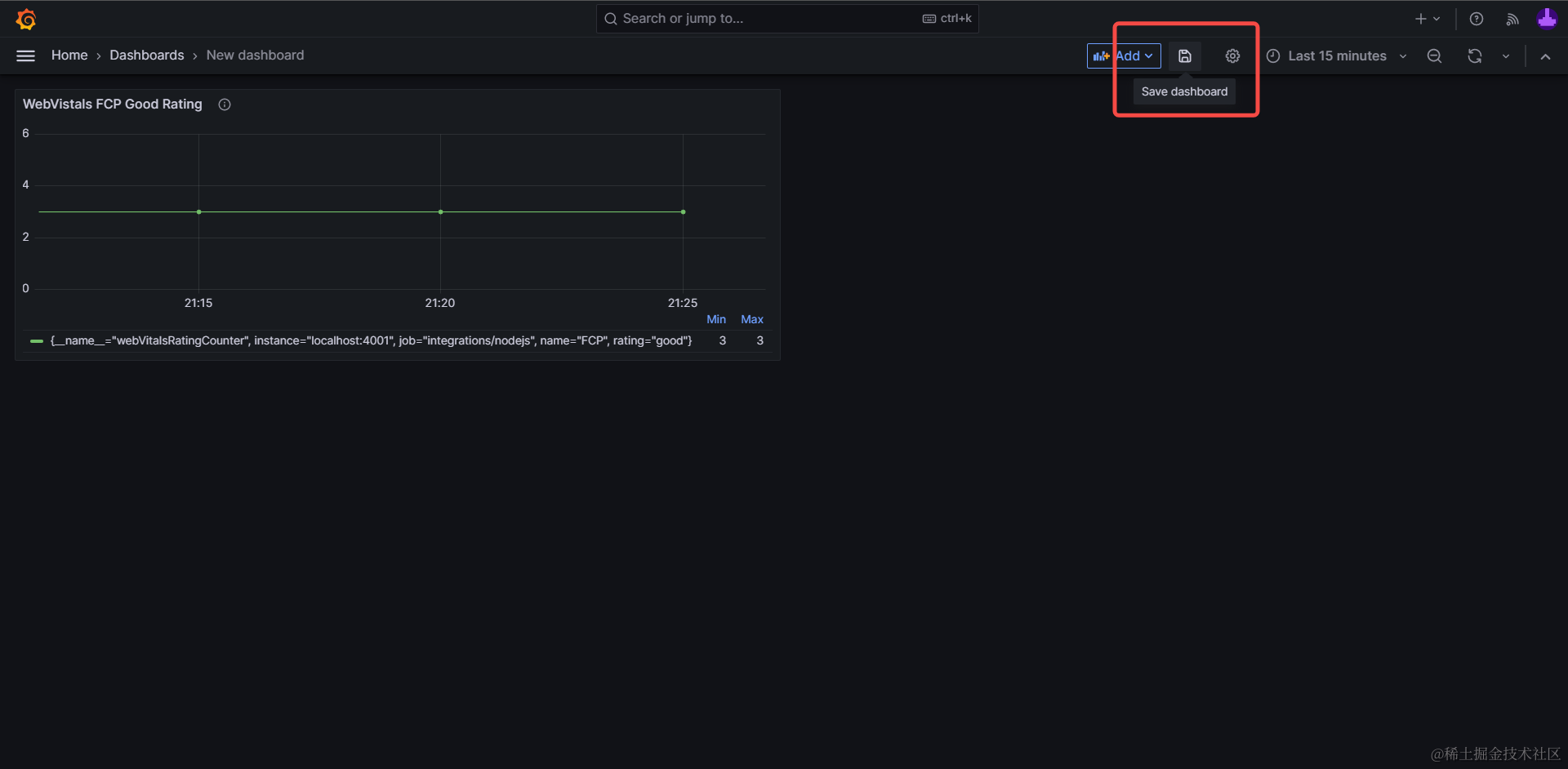This screenshot has height=769, width=1568.
Task: Click the zoom out time range icon
Action: [x=1434, y=56]
